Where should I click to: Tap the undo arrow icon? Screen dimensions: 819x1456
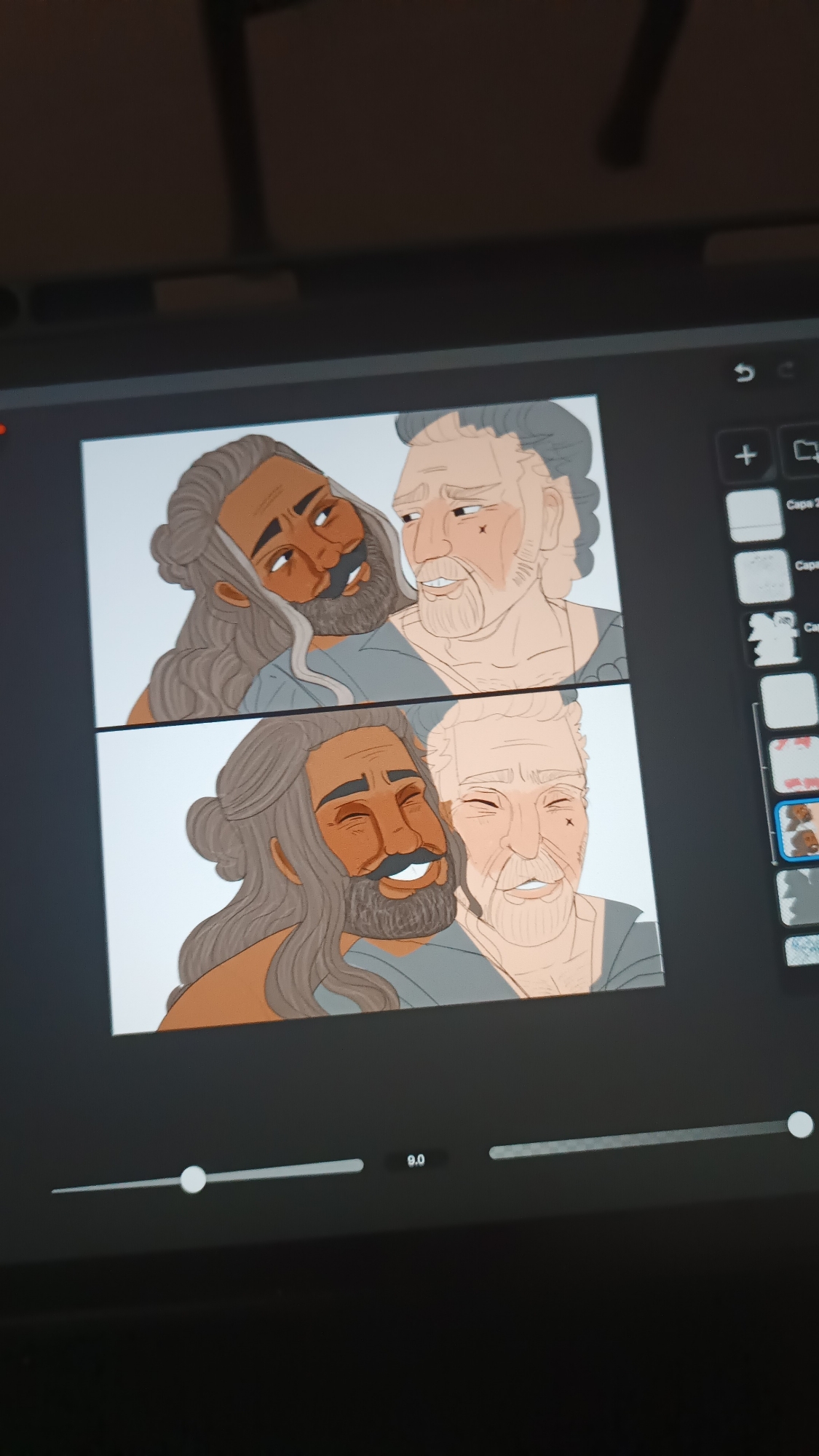743,373
